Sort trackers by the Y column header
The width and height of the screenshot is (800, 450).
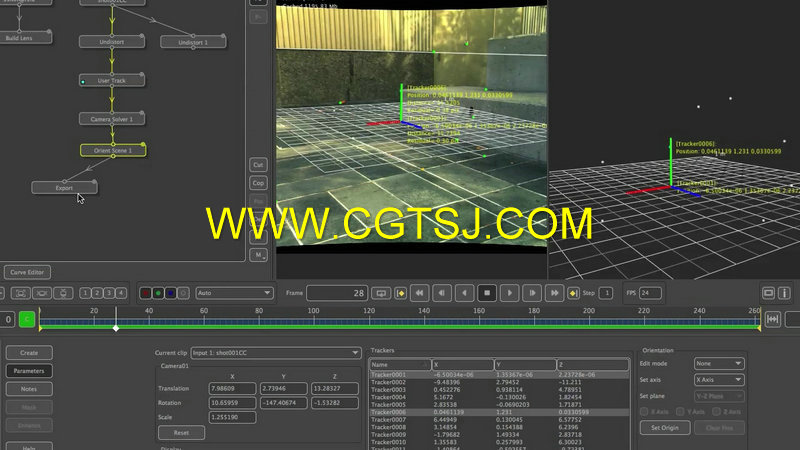[x=526, y=365]
